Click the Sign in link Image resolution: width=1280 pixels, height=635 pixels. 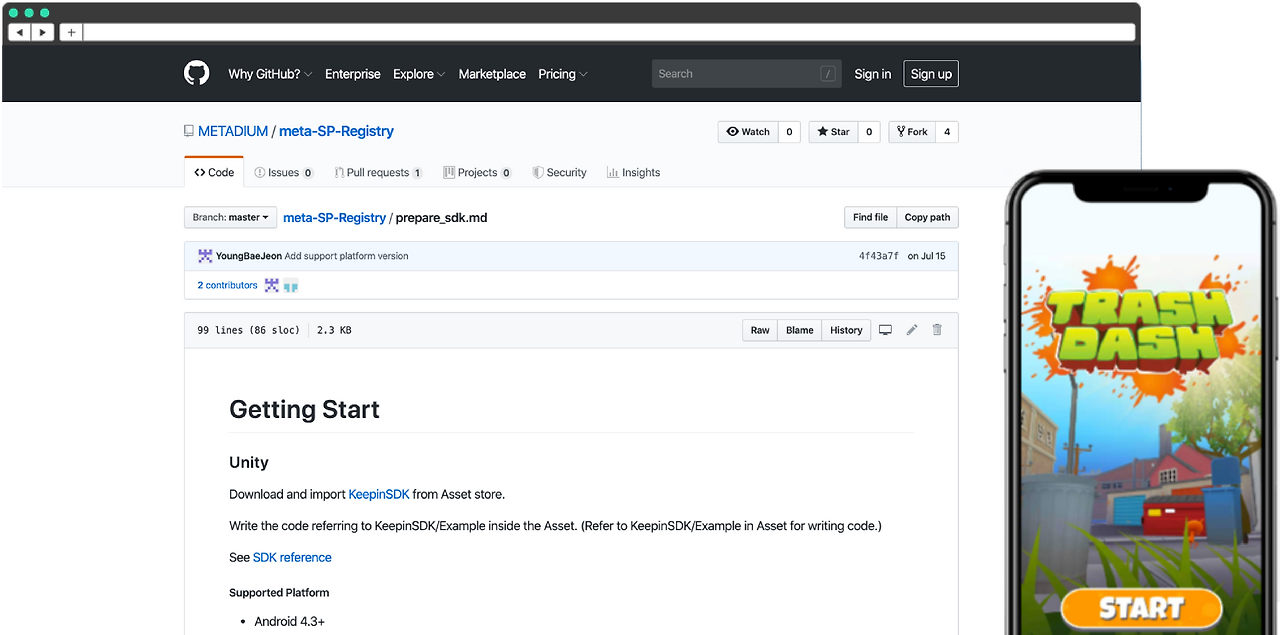[873, 74]
